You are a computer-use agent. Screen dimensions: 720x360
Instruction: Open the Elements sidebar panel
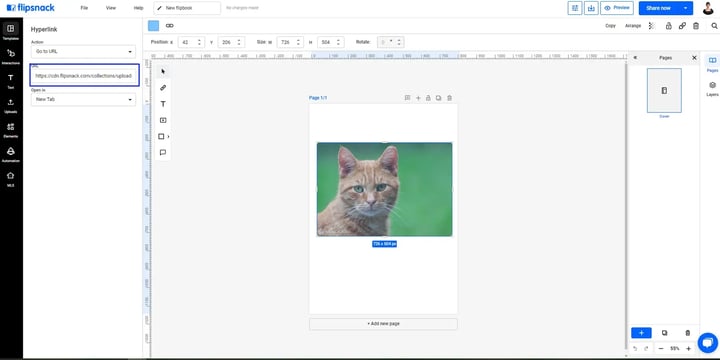point(11,130)
